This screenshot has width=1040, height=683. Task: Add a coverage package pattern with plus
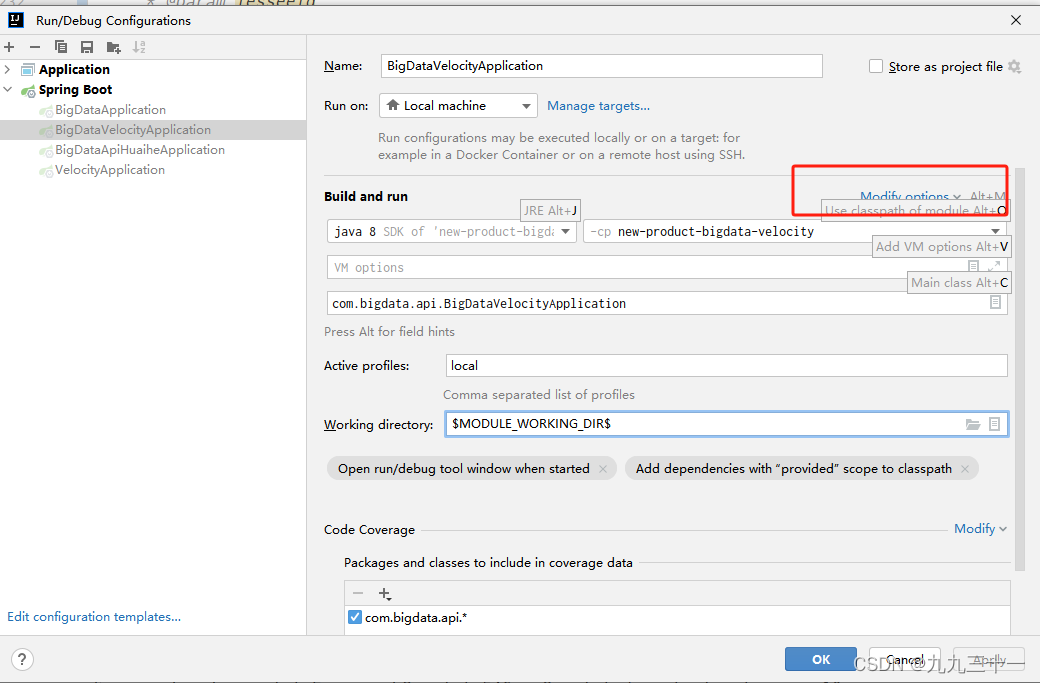pos(385,593)
